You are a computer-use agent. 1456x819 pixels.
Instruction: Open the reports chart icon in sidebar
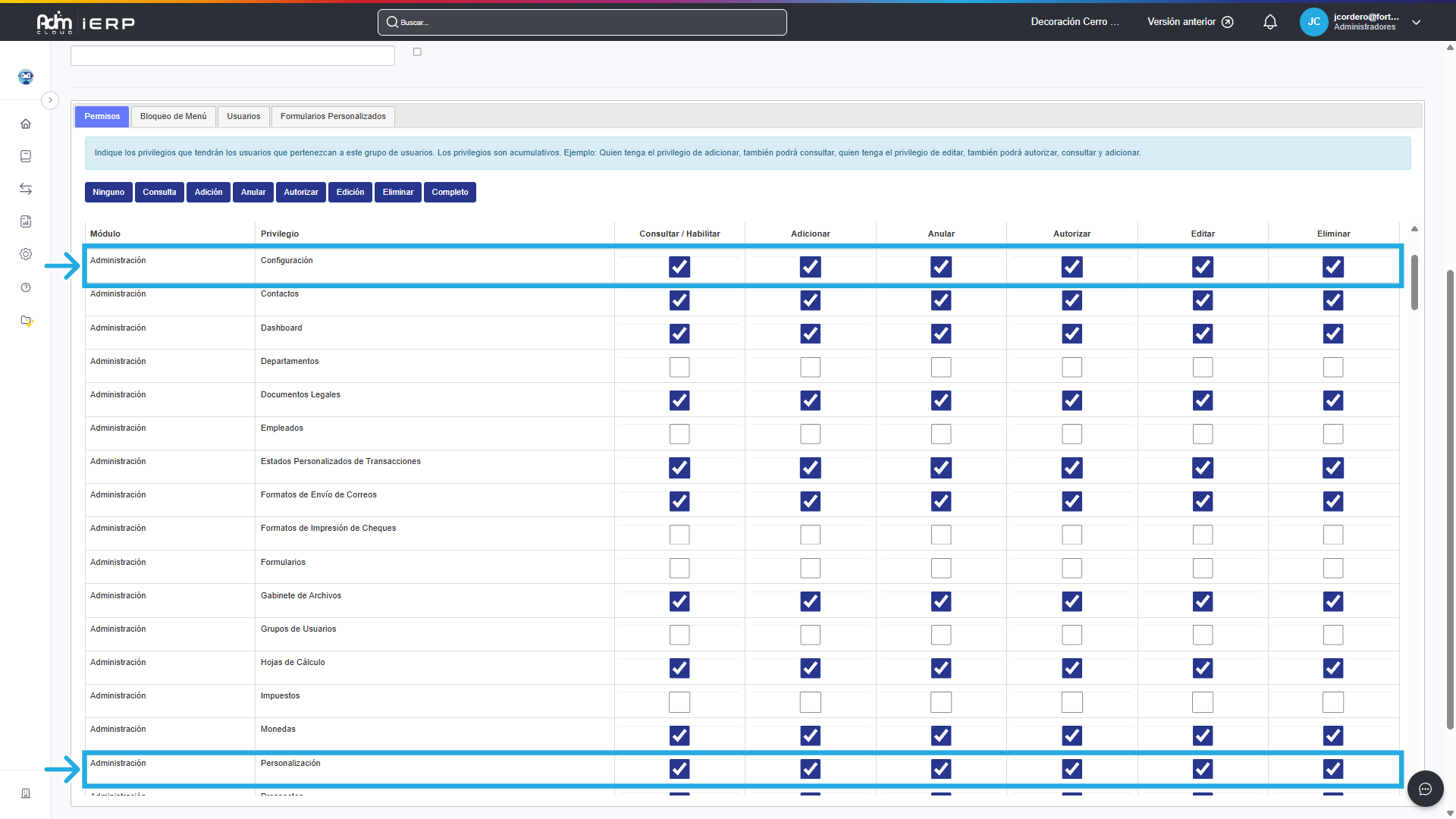point(26,221)
